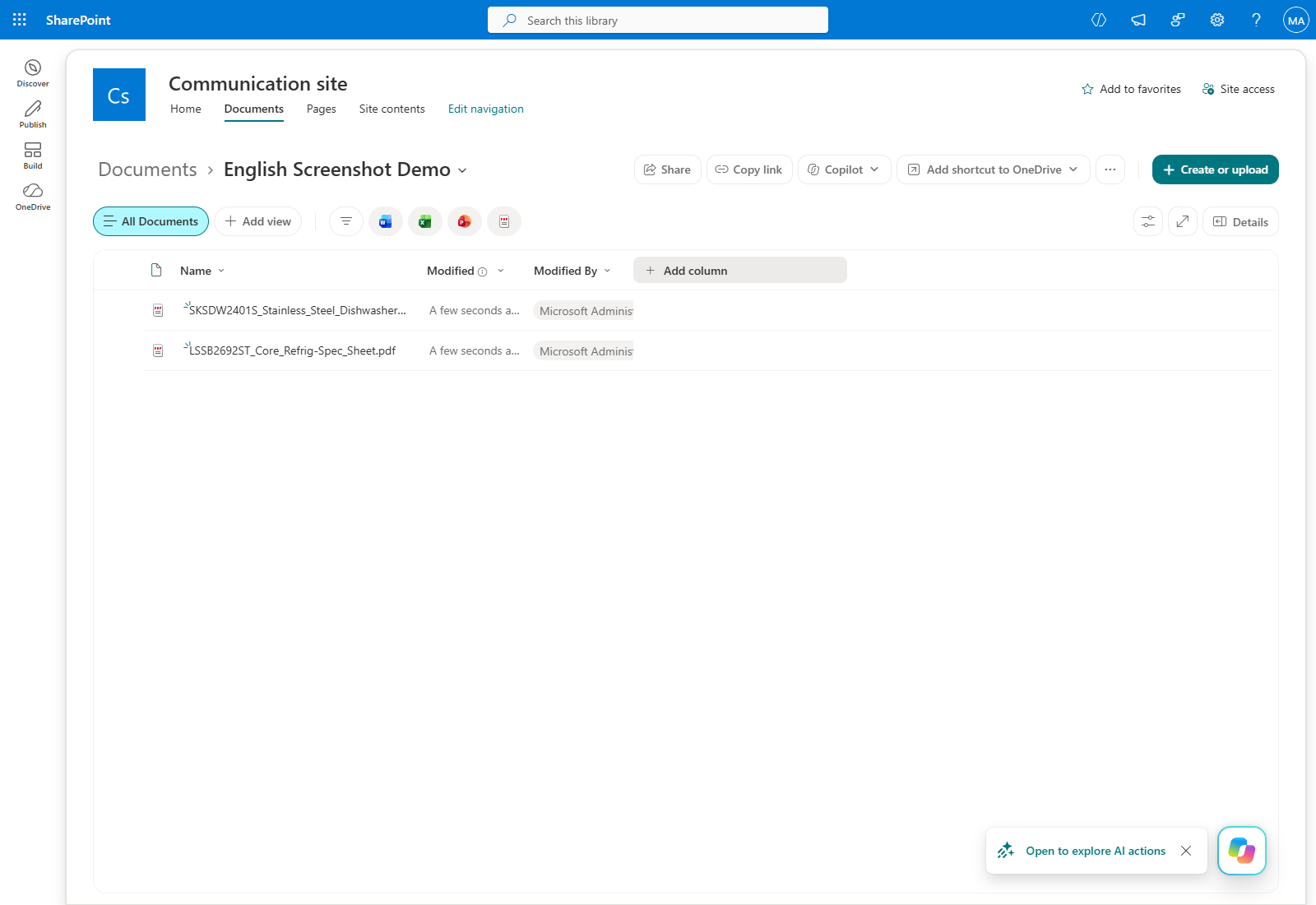Open the view options sliders icon
This screenshot has height=905, width=1316.
click(x=1148, y=221)
